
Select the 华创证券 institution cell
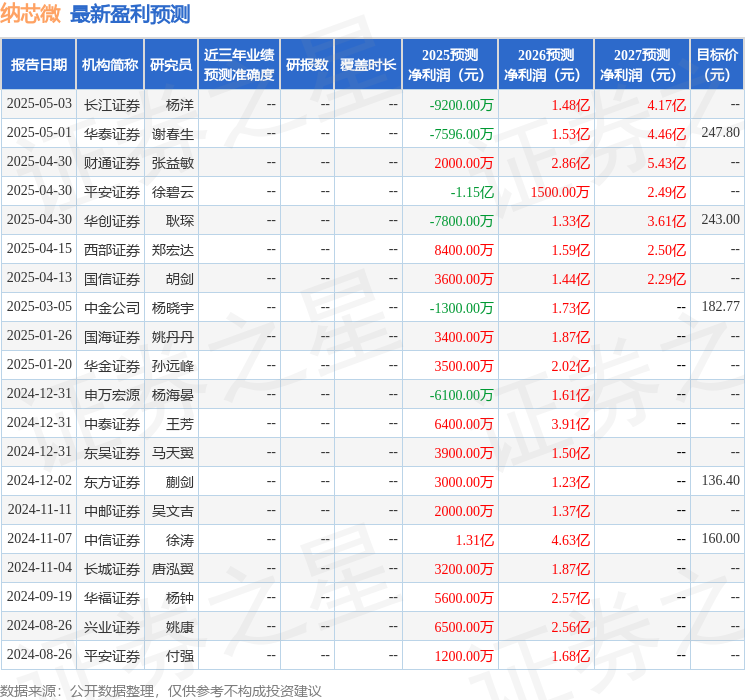click(x=112, y=221)
